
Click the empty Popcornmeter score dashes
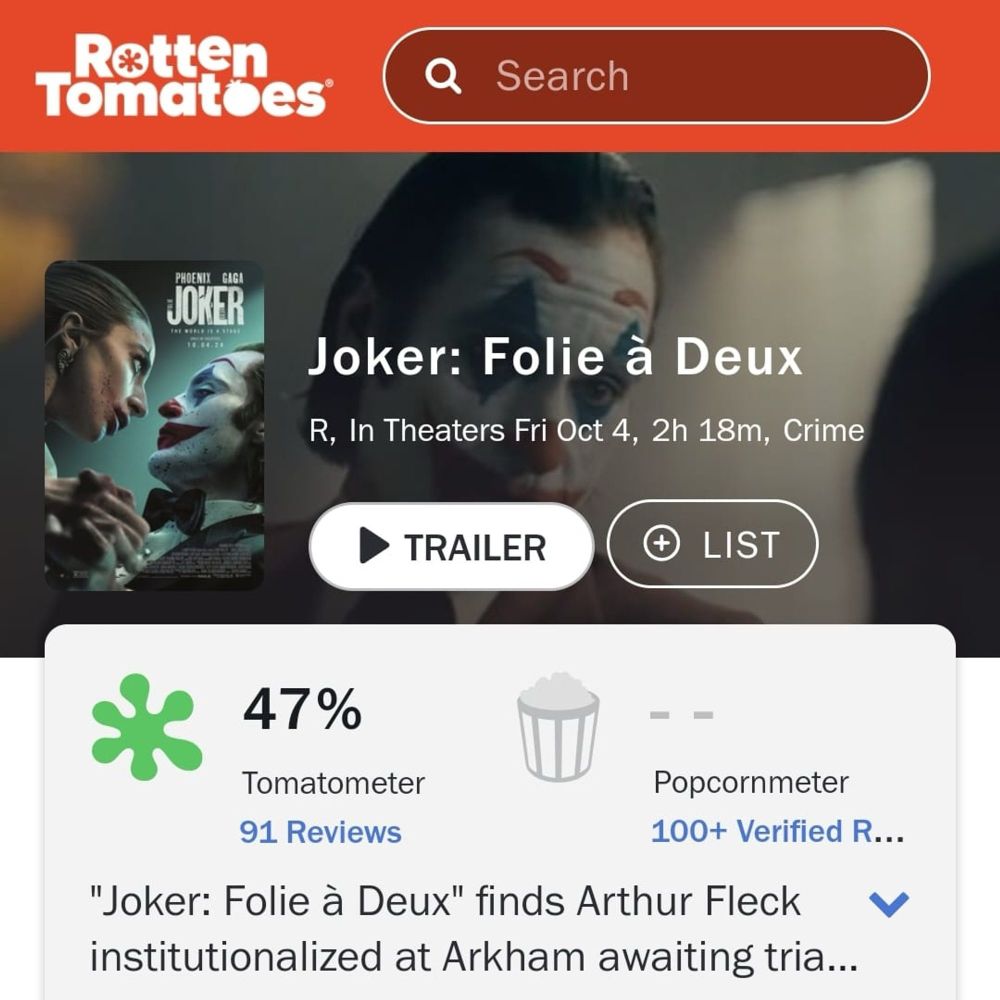681,715
